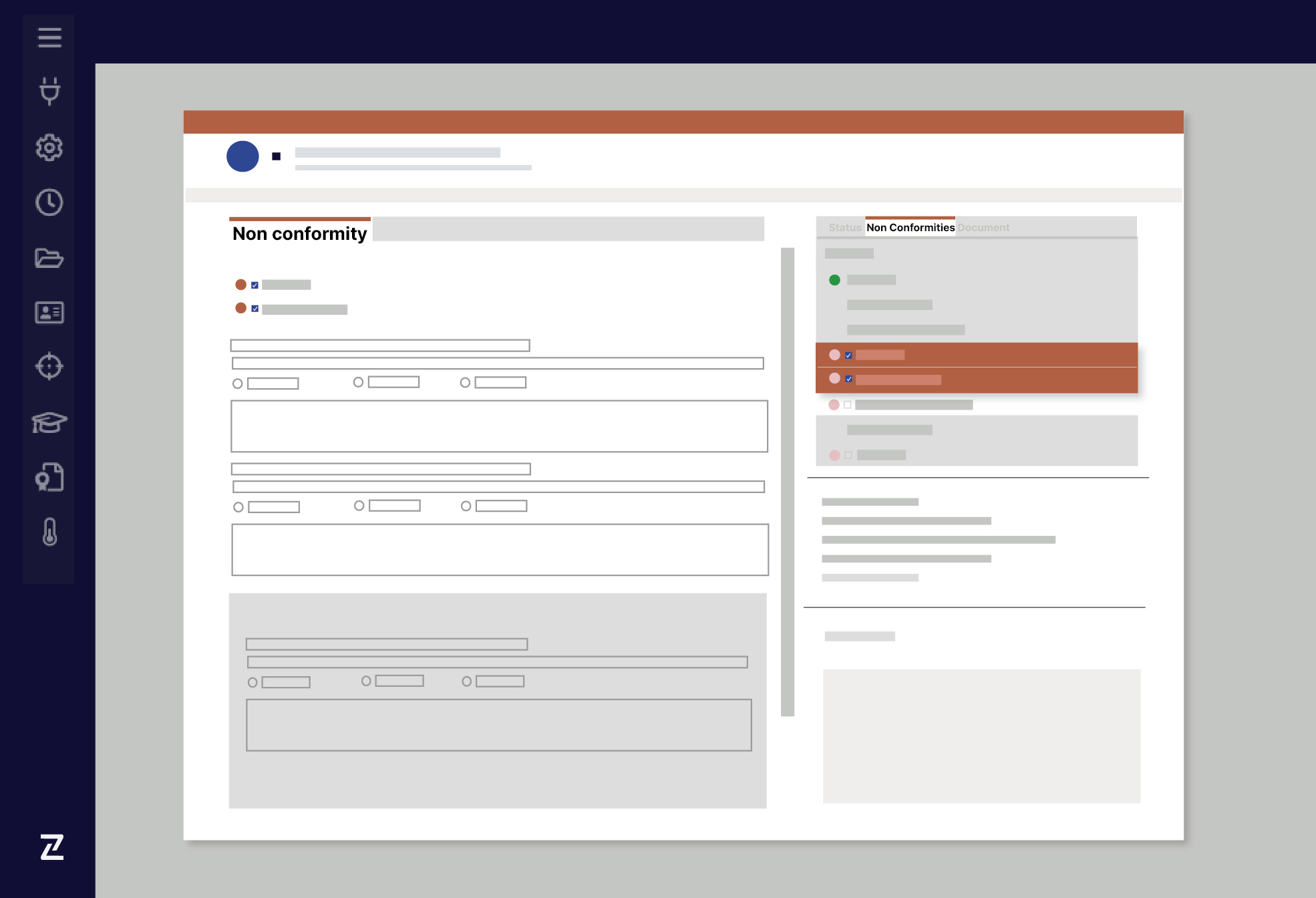Click the blue circle avatar in header
Screen dimensions: 1316x898
(242, 156)
